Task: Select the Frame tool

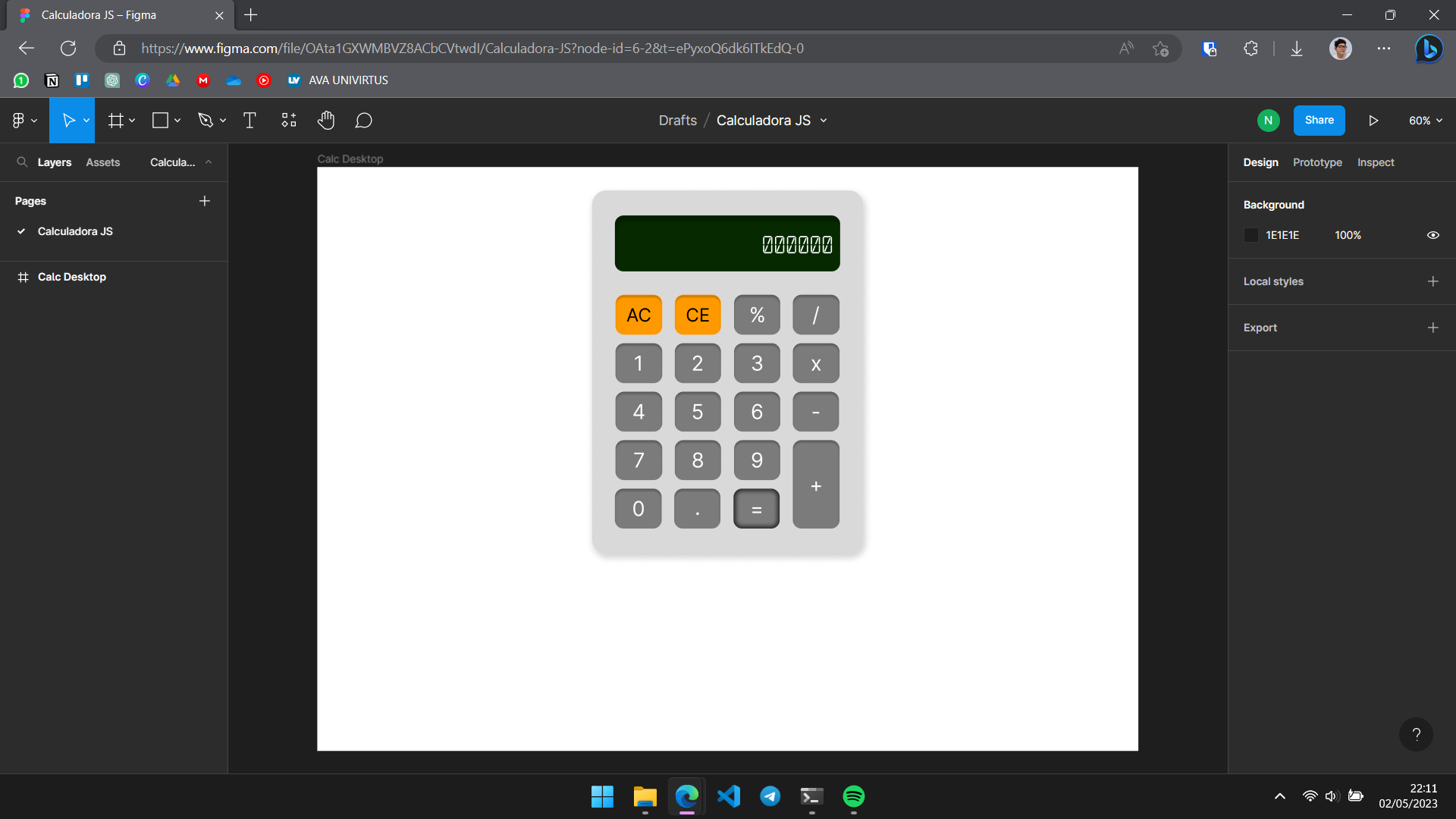Action: click(x=116, y=120)
